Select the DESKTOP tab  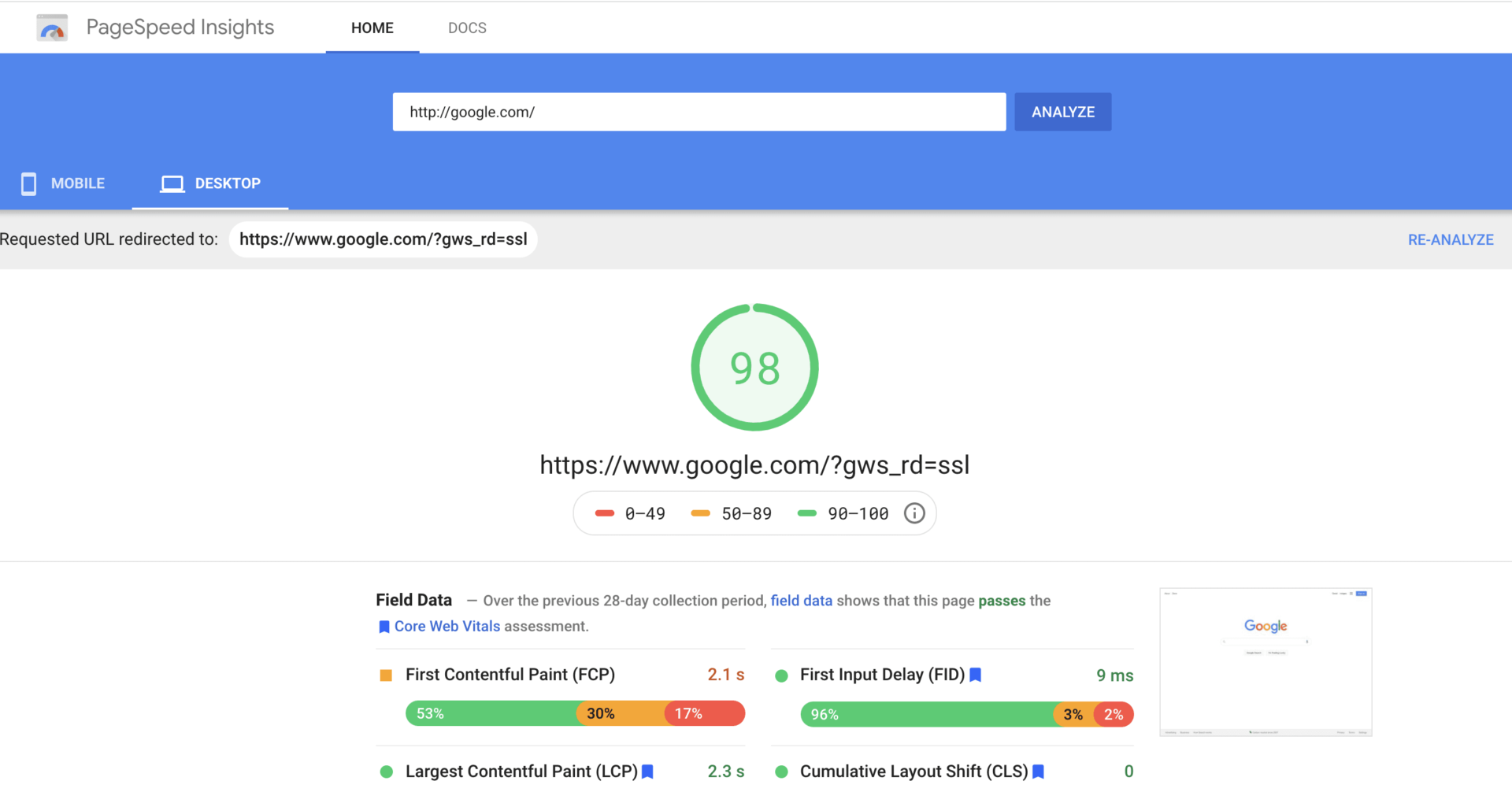(x=210, y=183)
